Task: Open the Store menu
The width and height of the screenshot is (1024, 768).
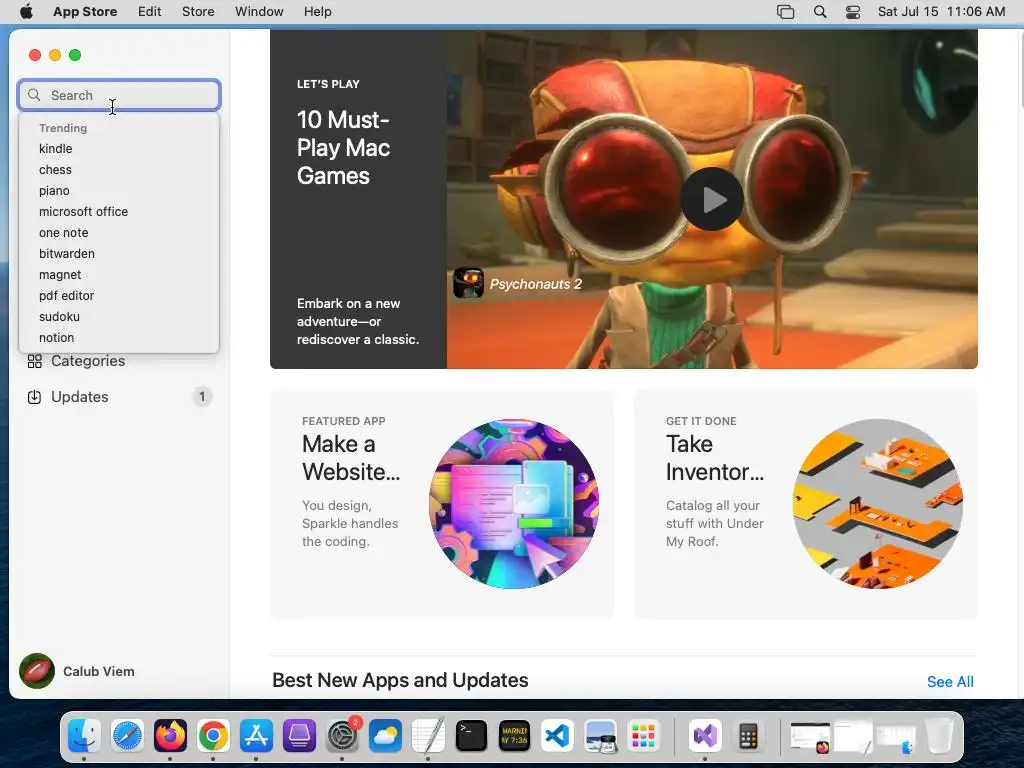Action: point(198,12)
